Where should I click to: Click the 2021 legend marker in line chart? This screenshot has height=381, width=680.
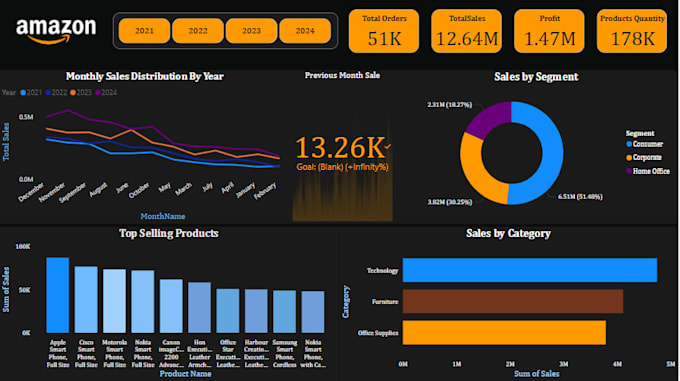click(23, 92)
